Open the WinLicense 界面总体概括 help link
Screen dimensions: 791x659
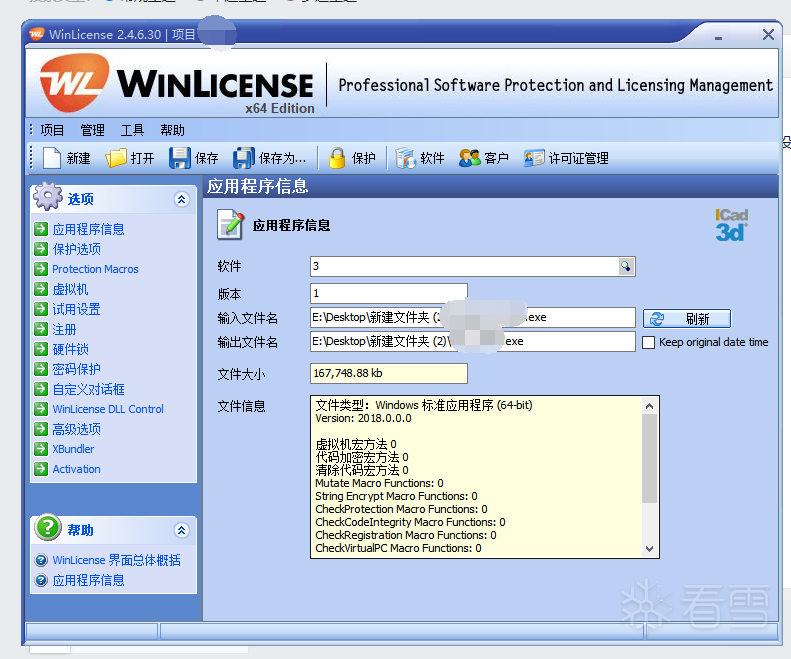[117, 560]
